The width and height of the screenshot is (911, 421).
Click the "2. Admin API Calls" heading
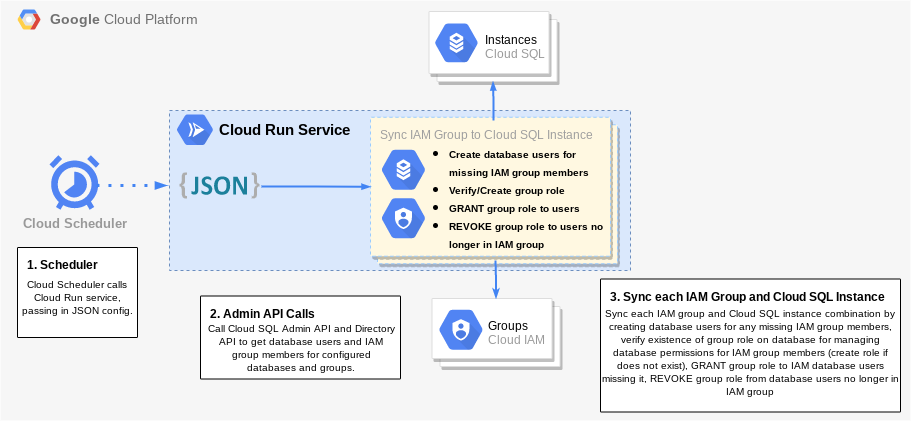[x=262, y=314]
